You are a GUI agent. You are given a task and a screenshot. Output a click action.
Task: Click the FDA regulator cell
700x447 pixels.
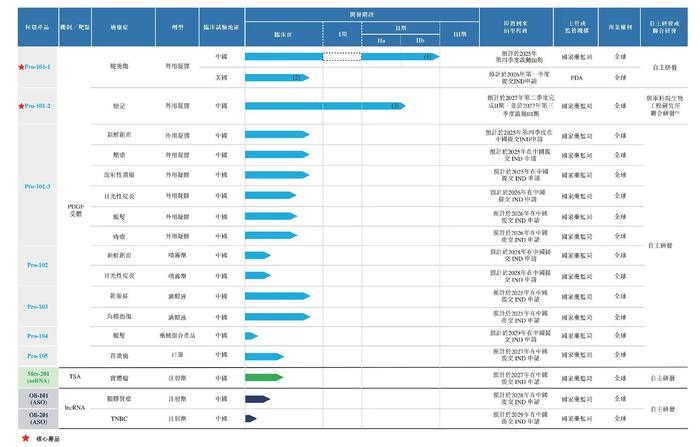pyautogui.click(x=576, y=76)
